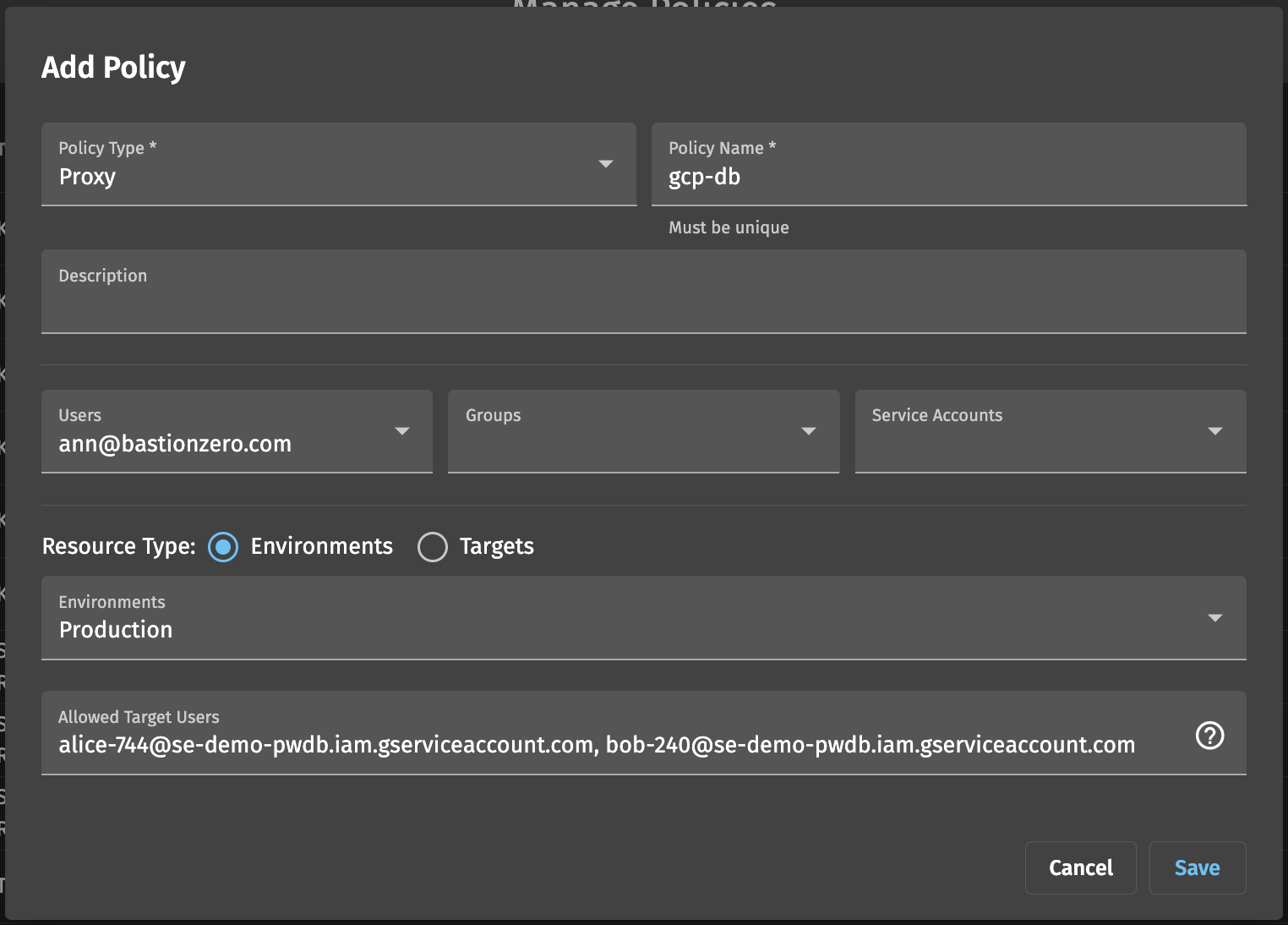Click the Groups field dropdown arrow
Screen dimensions: 1288x925
[x=808, y=431]
